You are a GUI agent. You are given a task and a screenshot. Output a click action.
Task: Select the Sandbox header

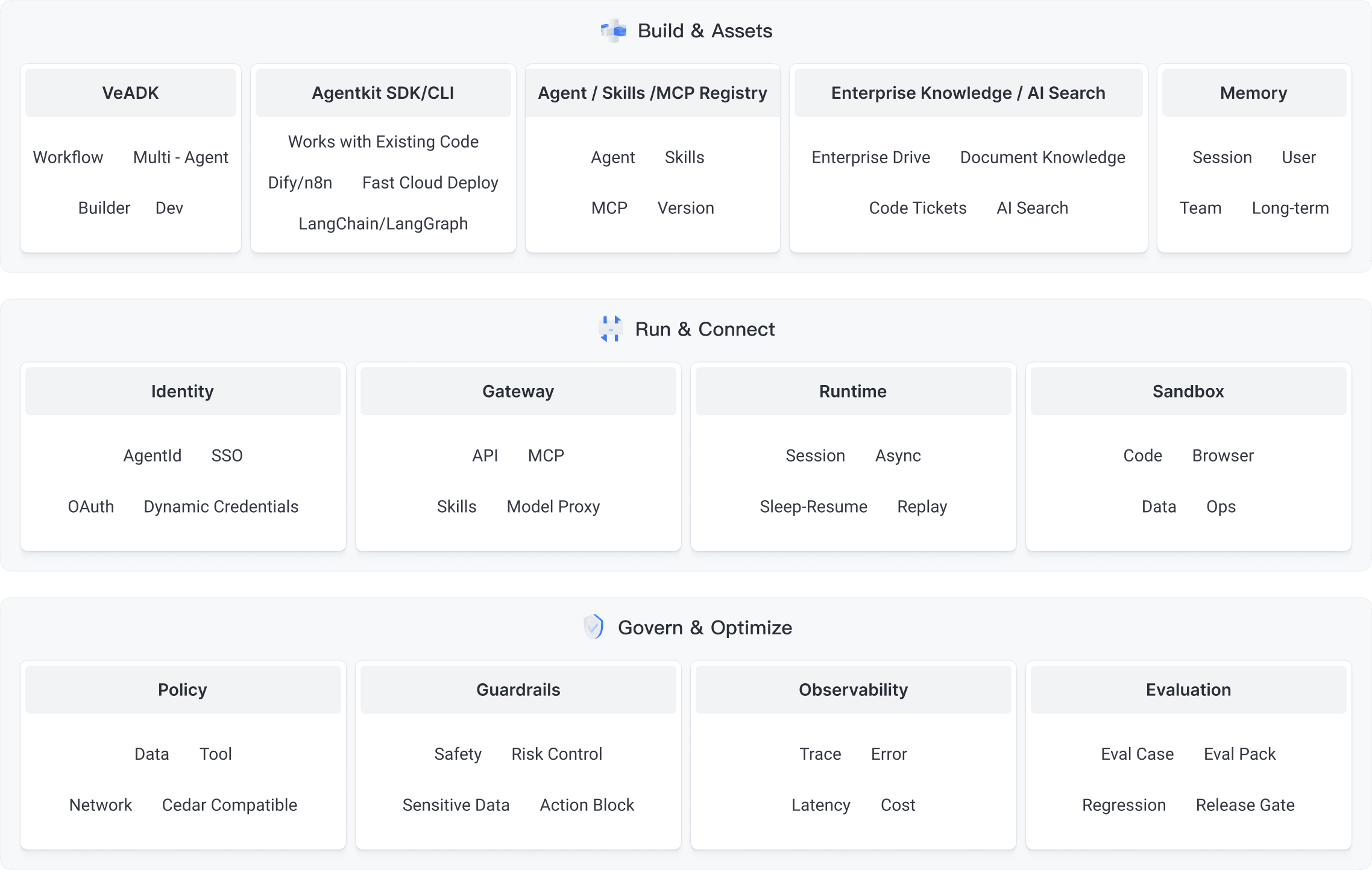pyautogui.click(x=1189, y=391)
